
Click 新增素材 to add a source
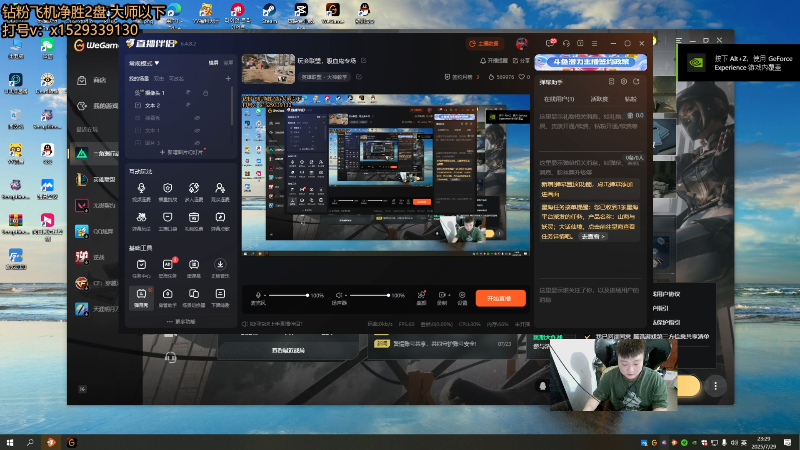click(x=181, y=152)
